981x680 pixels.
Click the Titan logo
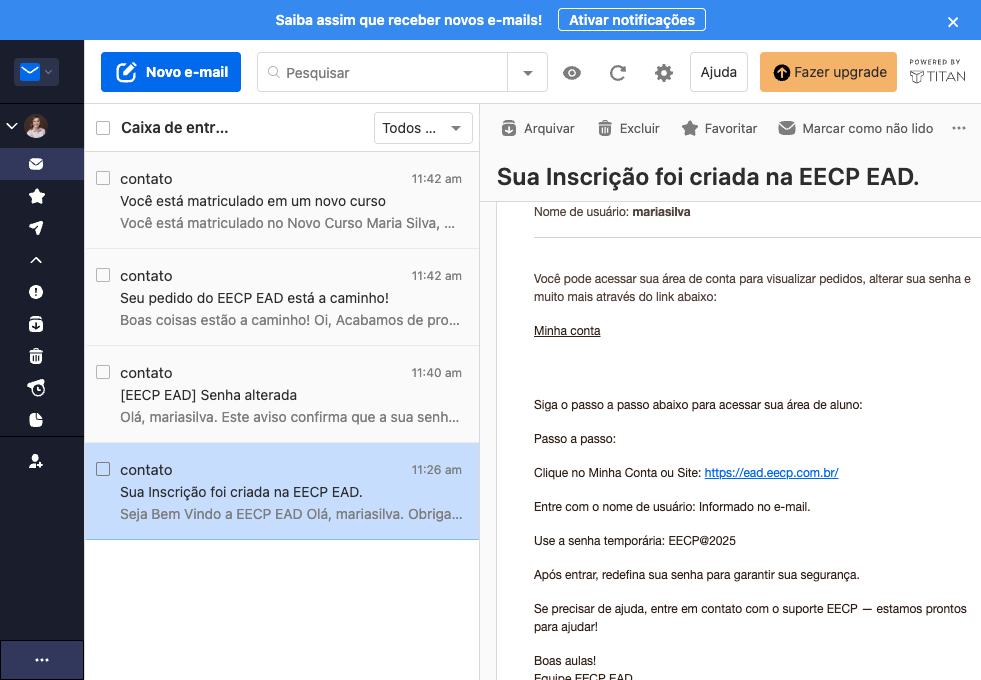[x=937, y=72]
